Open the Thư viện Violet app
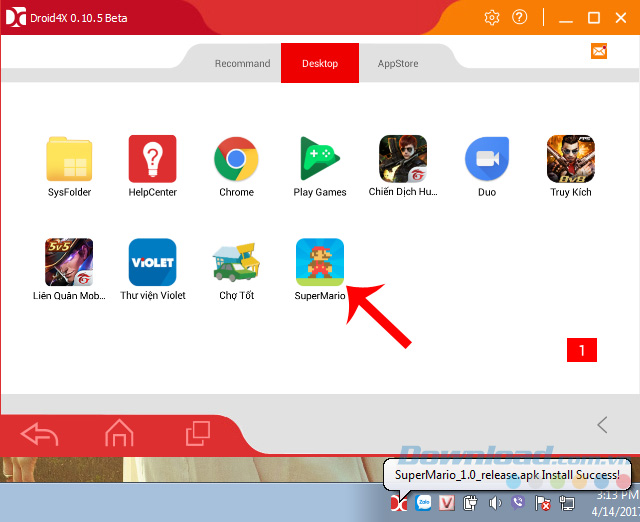This screenshot has width=640, height=522. (152, 262)
